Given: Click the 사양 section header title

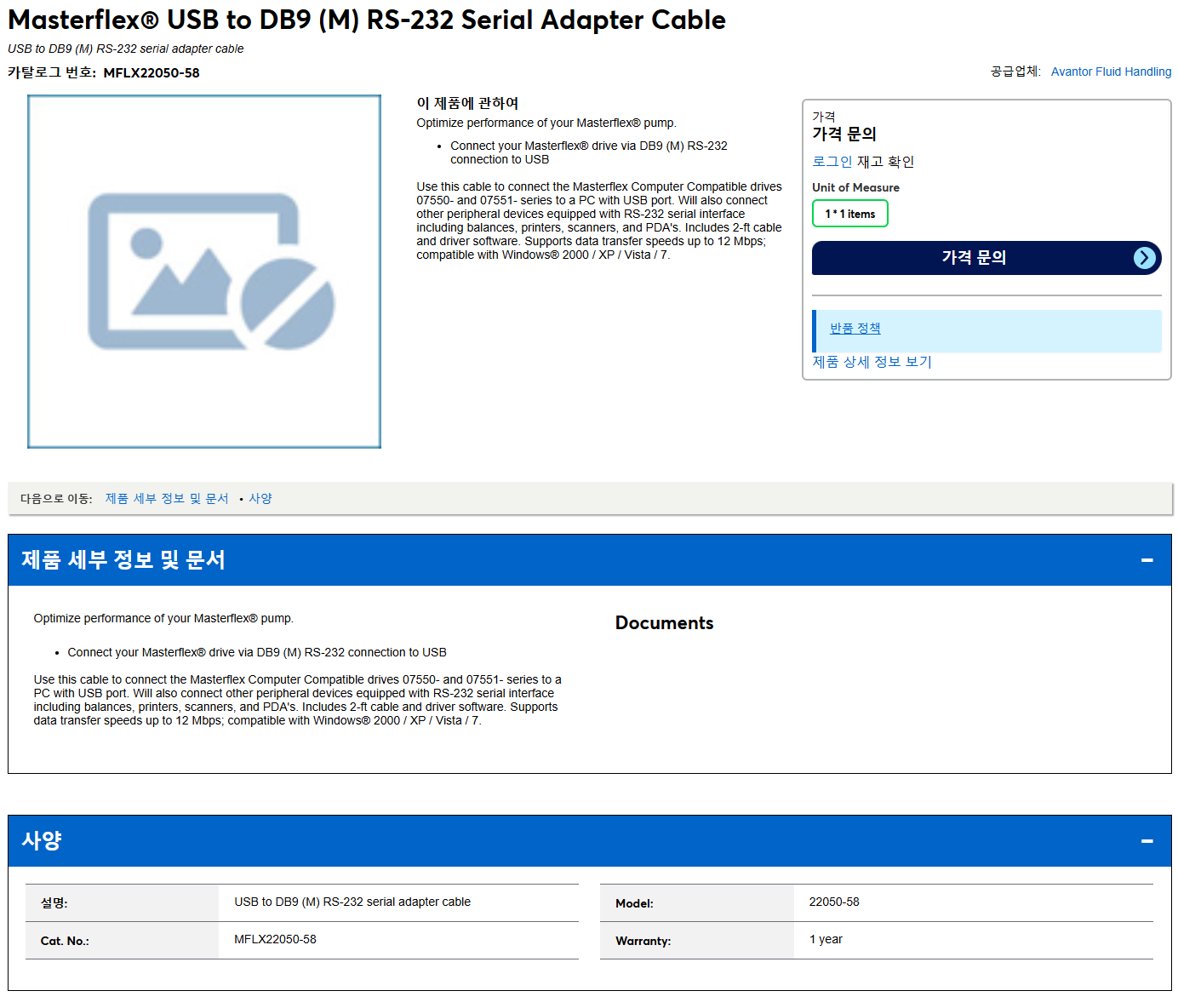Looking at the screenshot, I should tap(42, 841).
